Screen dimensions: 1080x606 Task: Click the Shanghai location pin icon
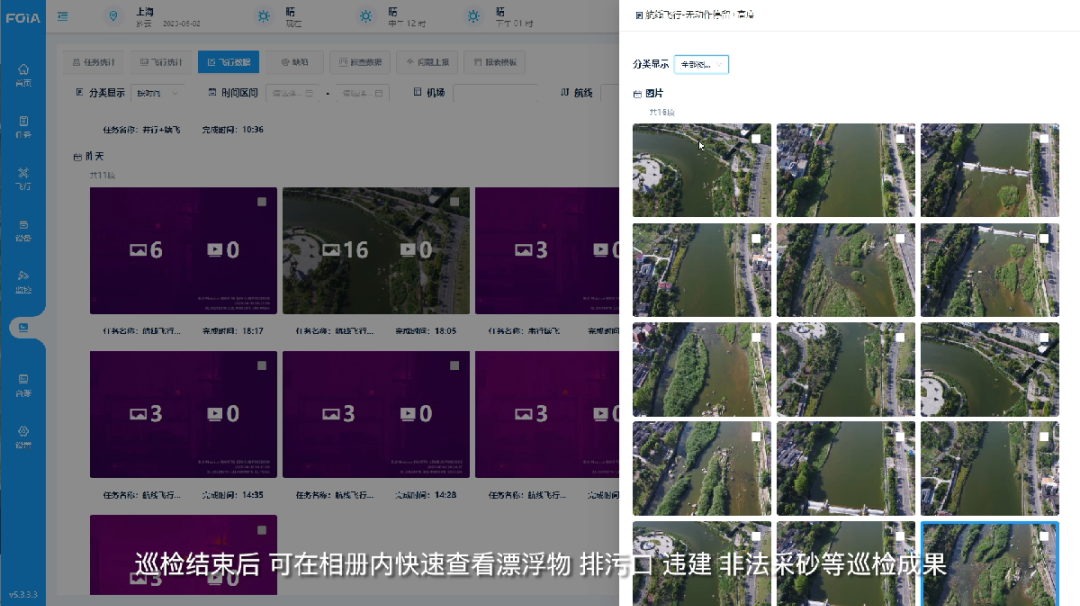[113, 16]
